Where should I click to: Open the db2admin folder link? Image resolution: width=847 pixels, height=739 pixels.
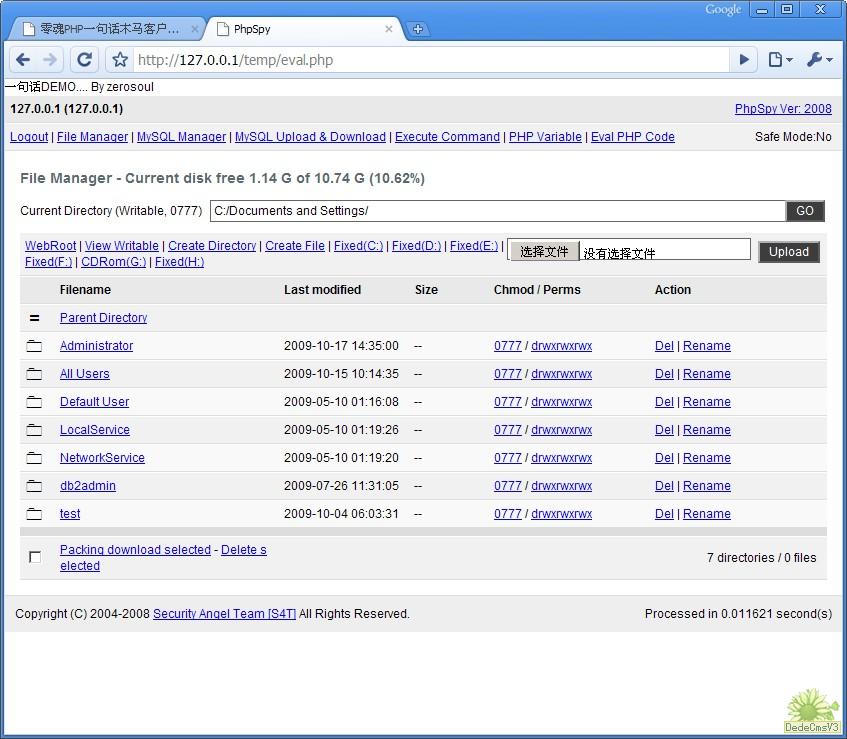pyautogui.click(x=88, y=486)
